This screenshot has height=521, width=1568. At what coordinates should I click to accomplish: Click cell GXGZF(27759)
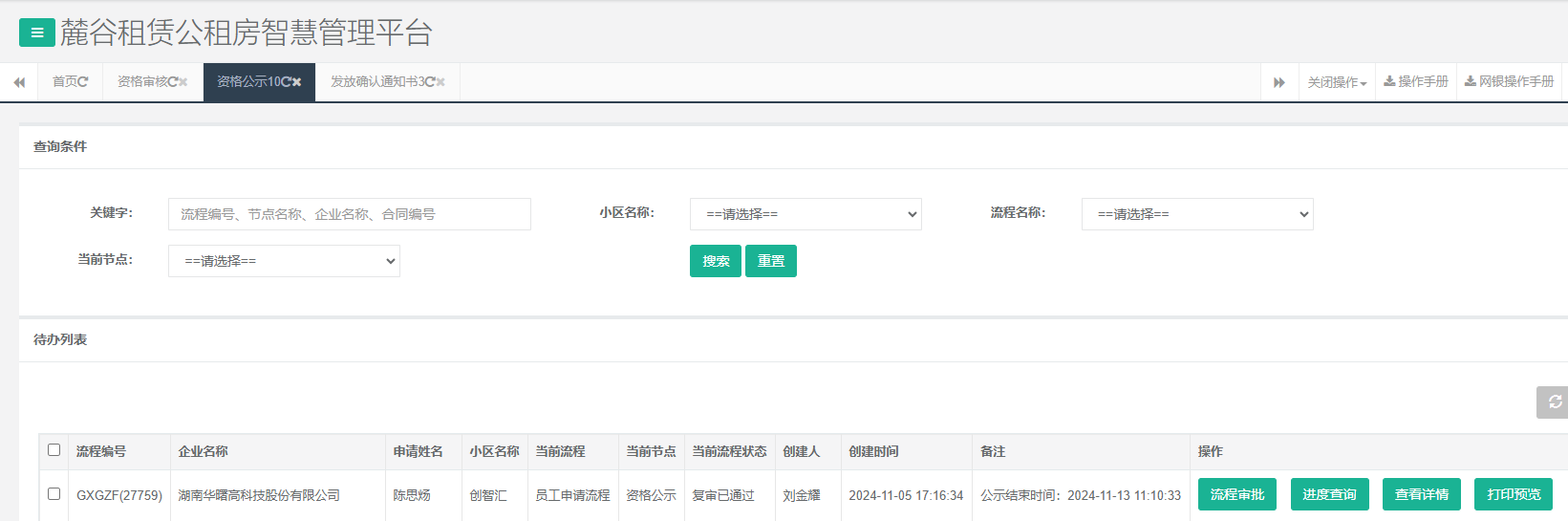119,495
